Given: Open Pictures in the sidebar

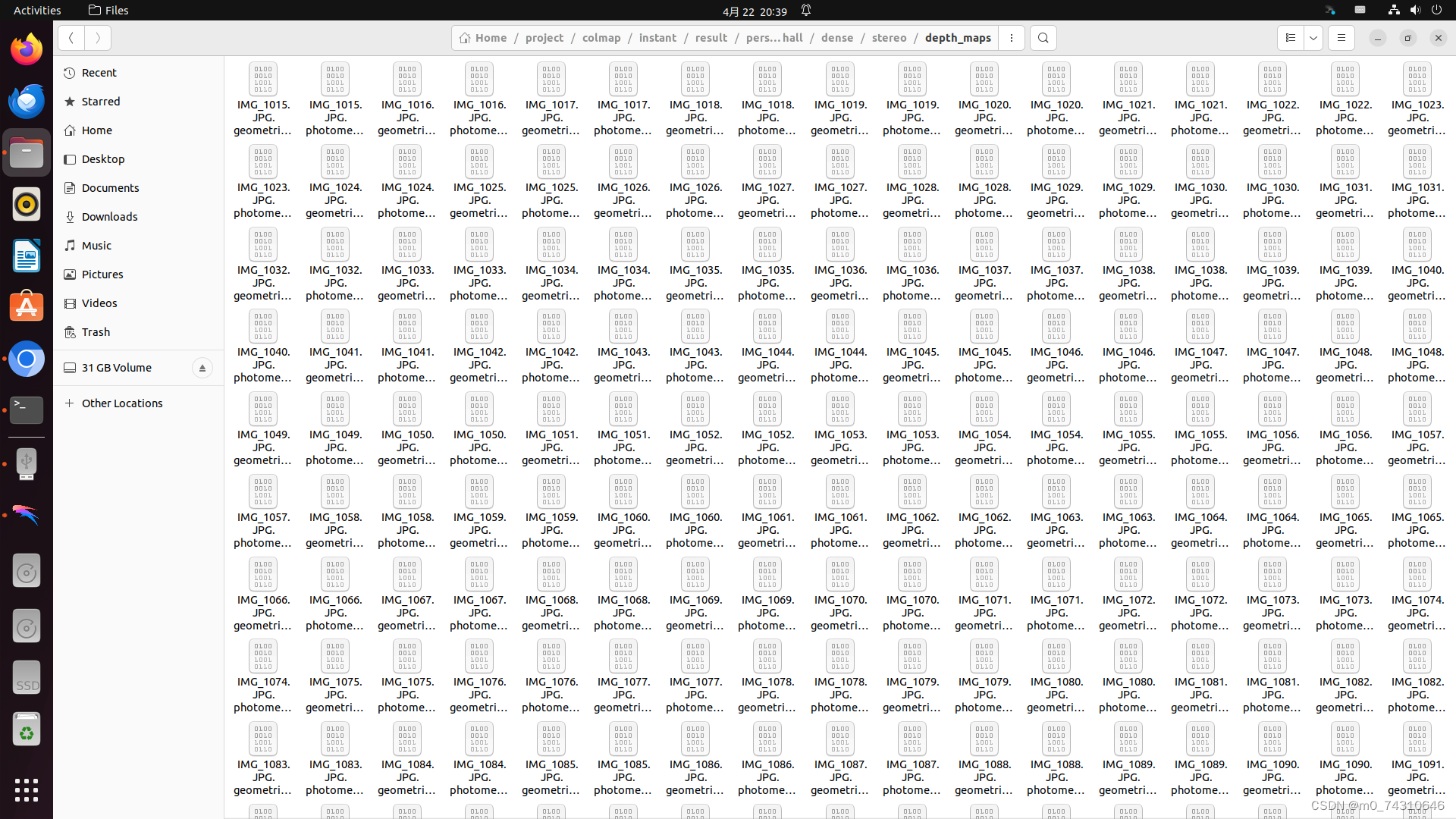Looking at the screenshot, I should pos(139,275).
